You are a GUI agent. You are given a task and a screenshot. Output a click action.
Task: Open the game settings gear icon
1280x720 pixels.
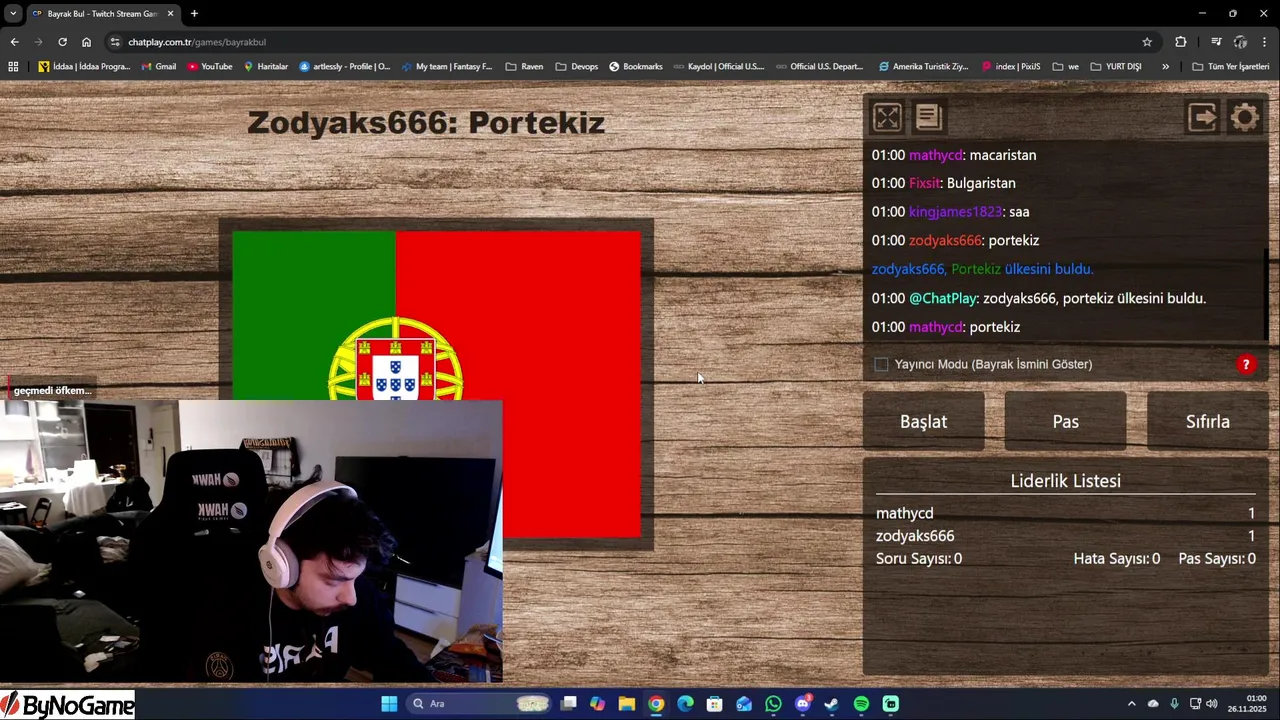1245,117
